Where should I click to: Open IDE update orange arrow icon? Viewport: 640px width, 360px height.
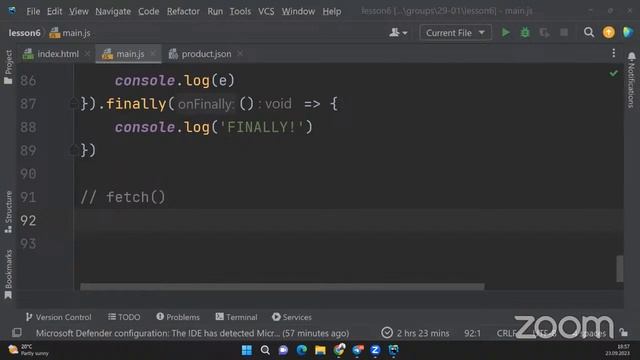pyautogui.click(x=609, y=32)
